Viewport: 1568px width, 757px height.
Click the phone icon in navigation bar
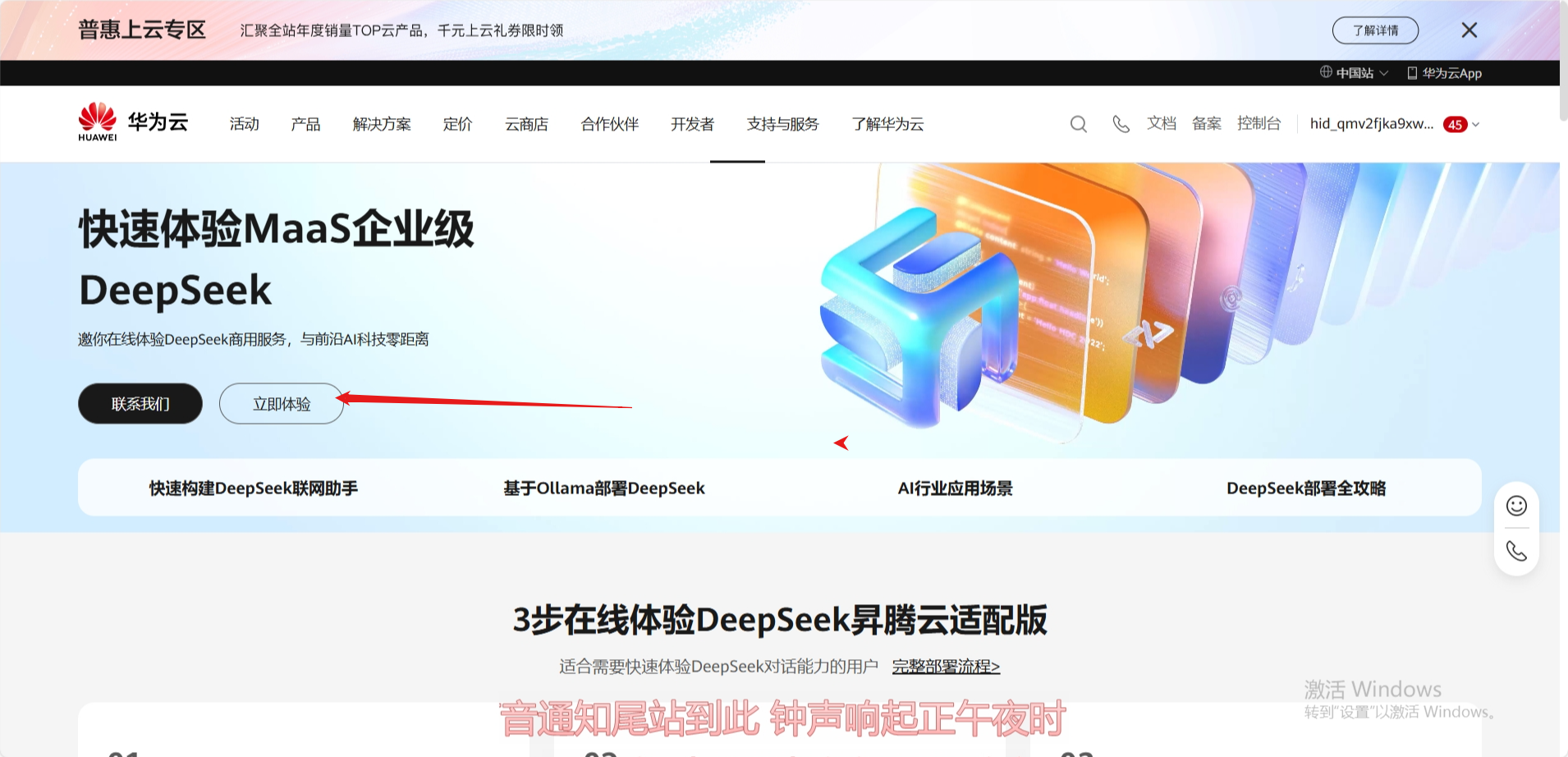1121,124
